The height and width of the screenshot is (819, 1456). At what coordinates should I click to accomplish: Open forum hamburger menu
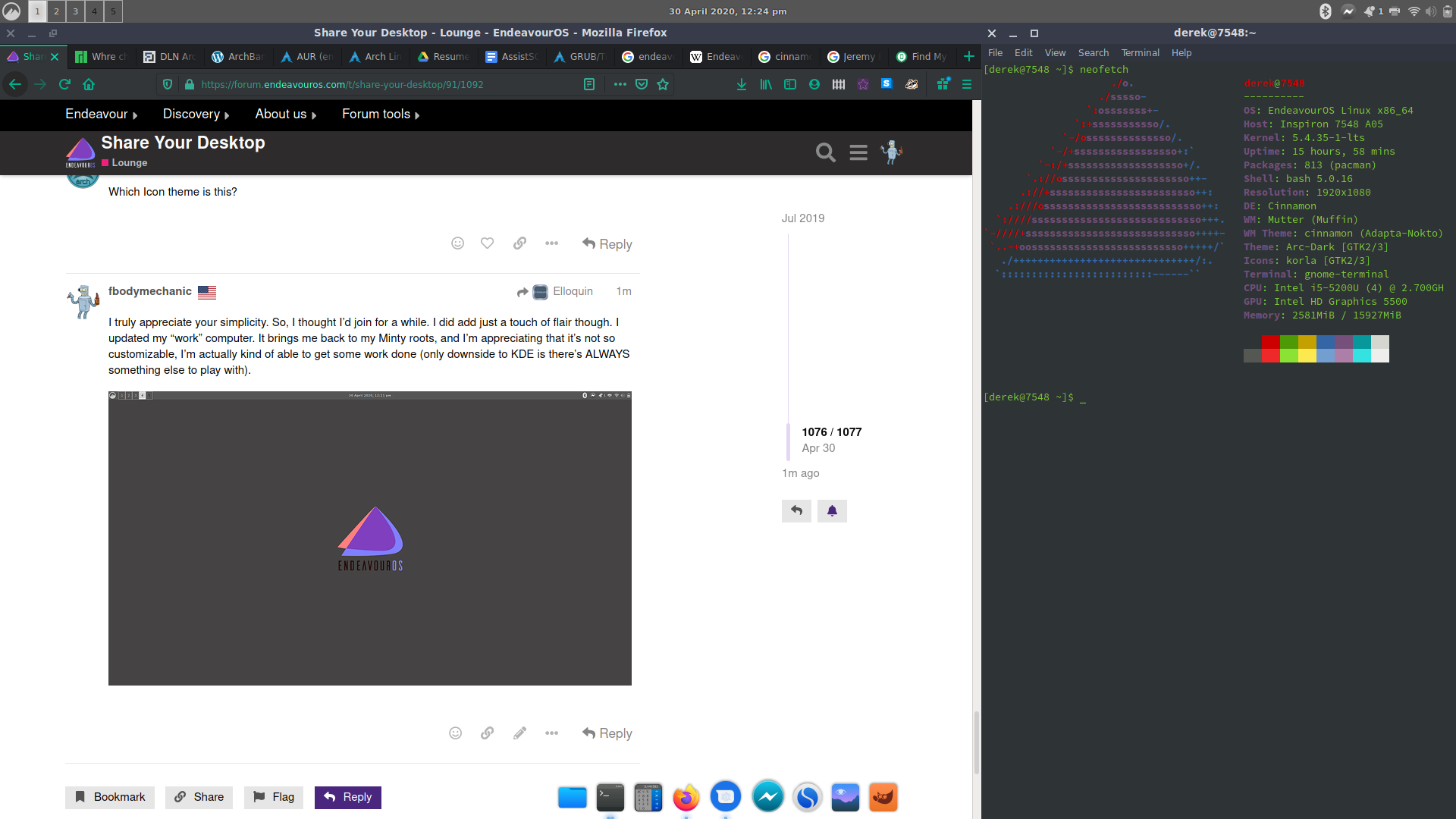[858, 152]
